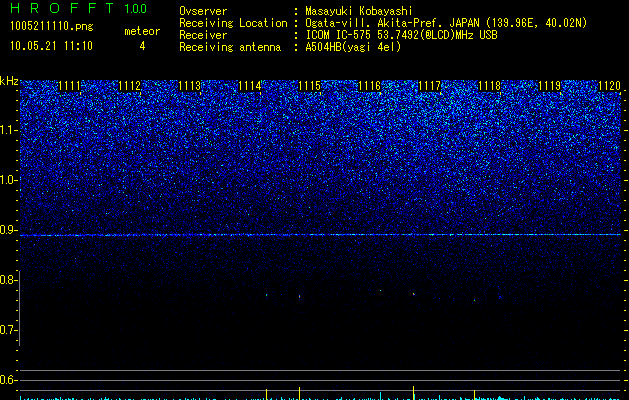Select observer name Masayuki Kobayashi
Viewport: 629px width, 400px height.
[x=359, y=11]
